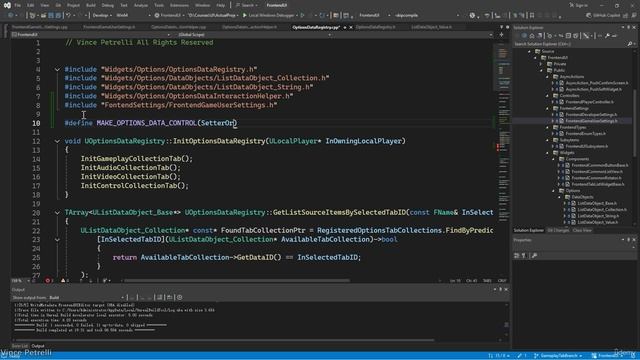Switch to Class View tab
The width and height of the screenshot is (640, 360).
[582, 231]
